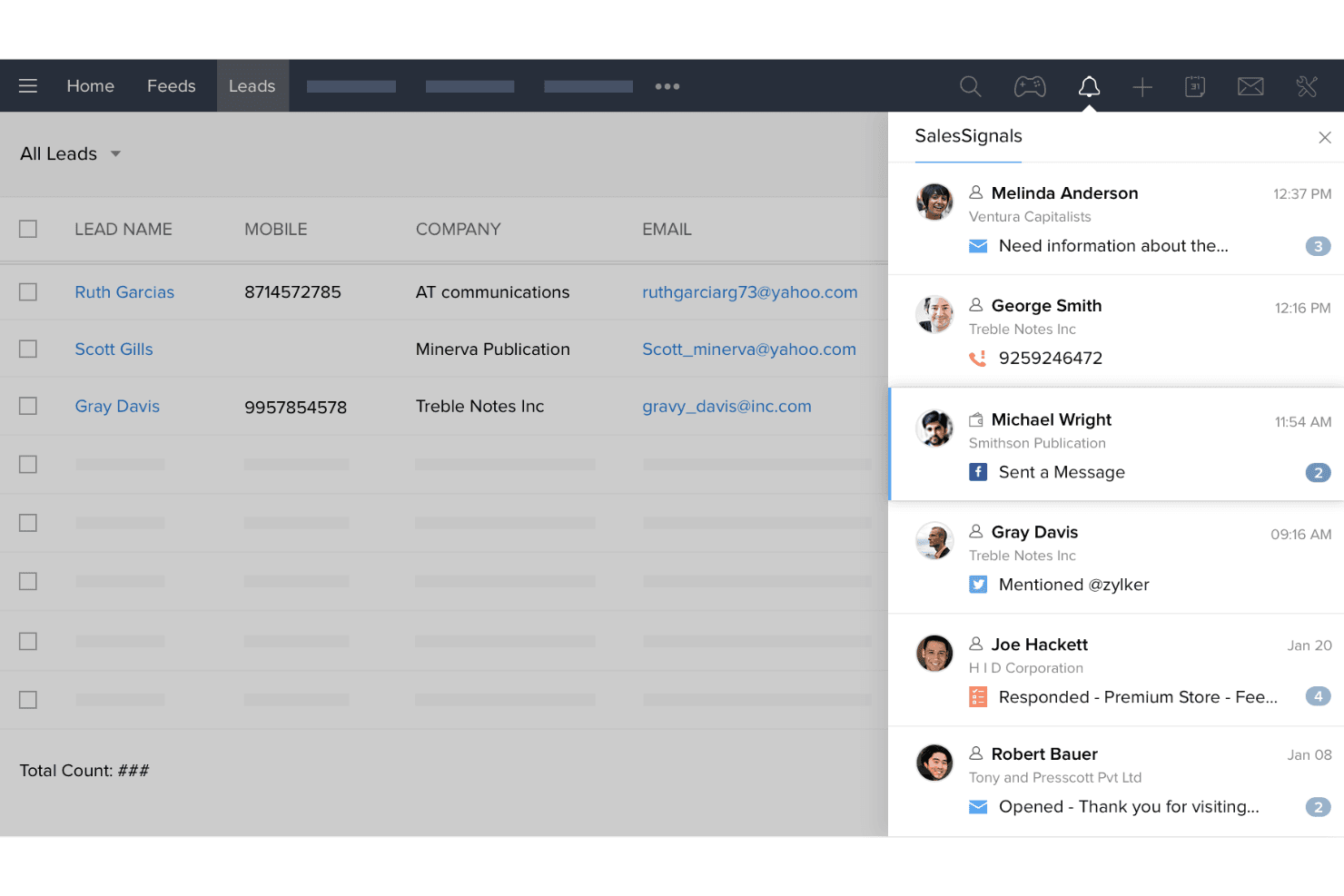Image resolution: width=1344 pixels, height=896 pixels.
Task: Click the count badge 4 for Joe Hackett
Action: tap(1319, 696)
